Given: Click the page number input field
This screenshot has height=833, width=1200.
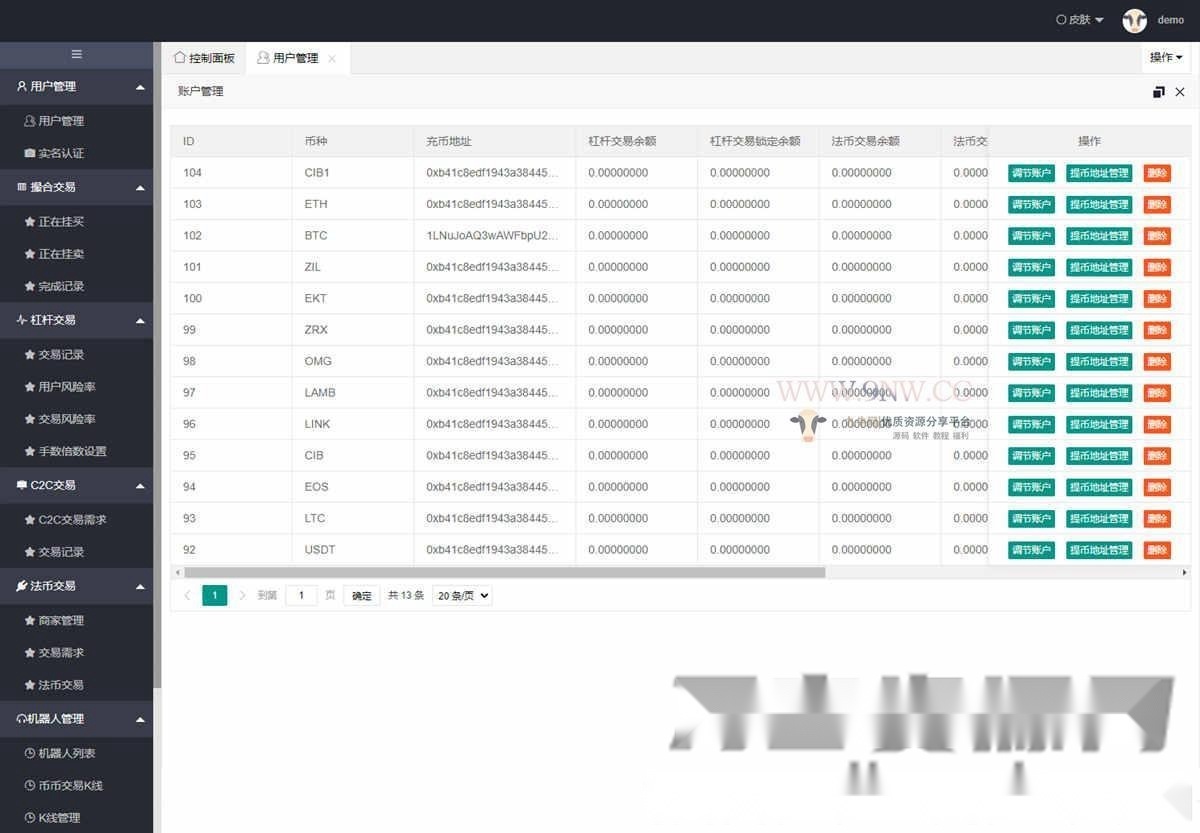Looking at the screenshot, I should (x=301, y=595).
